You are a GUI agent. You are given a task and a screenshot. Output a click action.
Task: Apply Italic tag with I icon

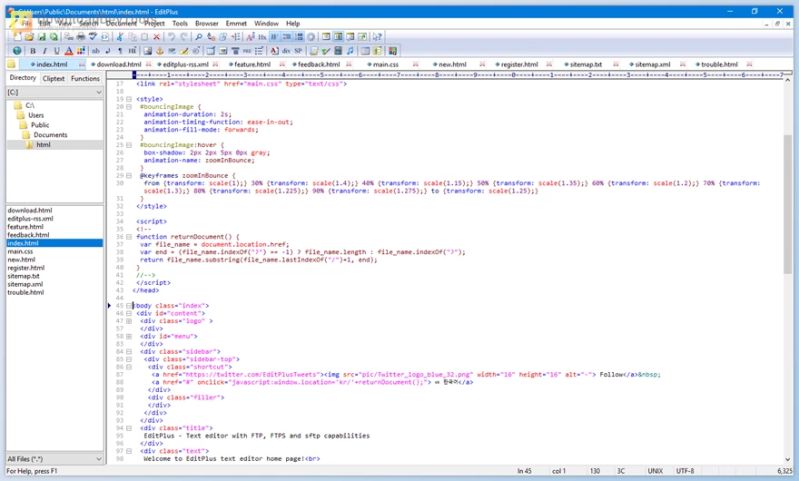point(44,50)
